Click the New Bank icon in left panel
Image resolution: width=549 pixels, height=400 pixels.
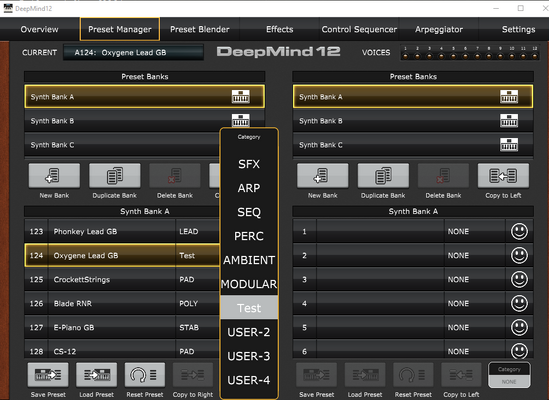tap(54, 175)
